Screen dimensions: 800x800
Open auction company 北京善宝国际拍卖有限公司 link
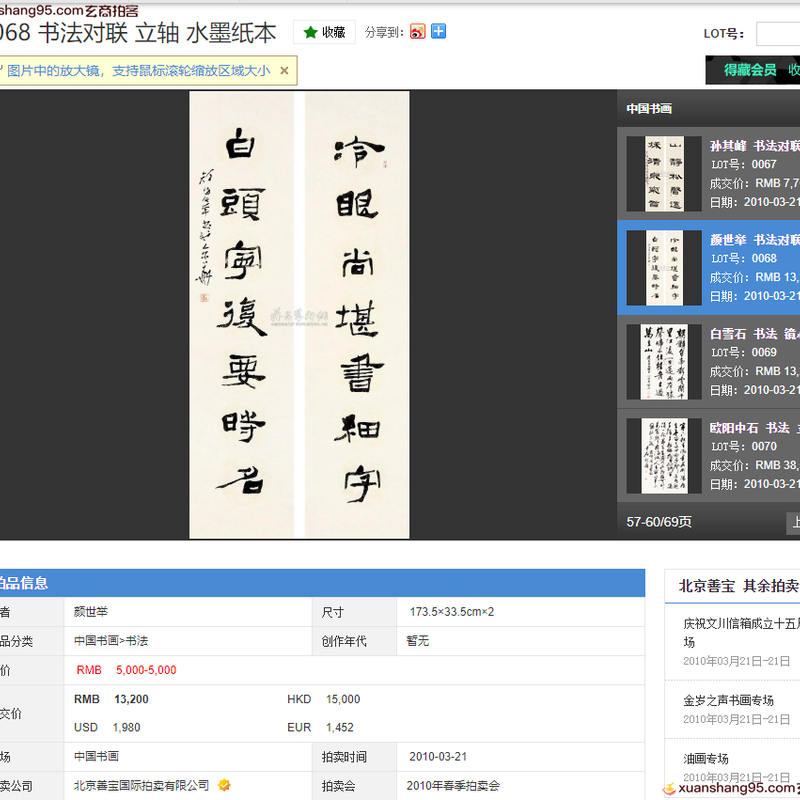click(x=142, y=785)
